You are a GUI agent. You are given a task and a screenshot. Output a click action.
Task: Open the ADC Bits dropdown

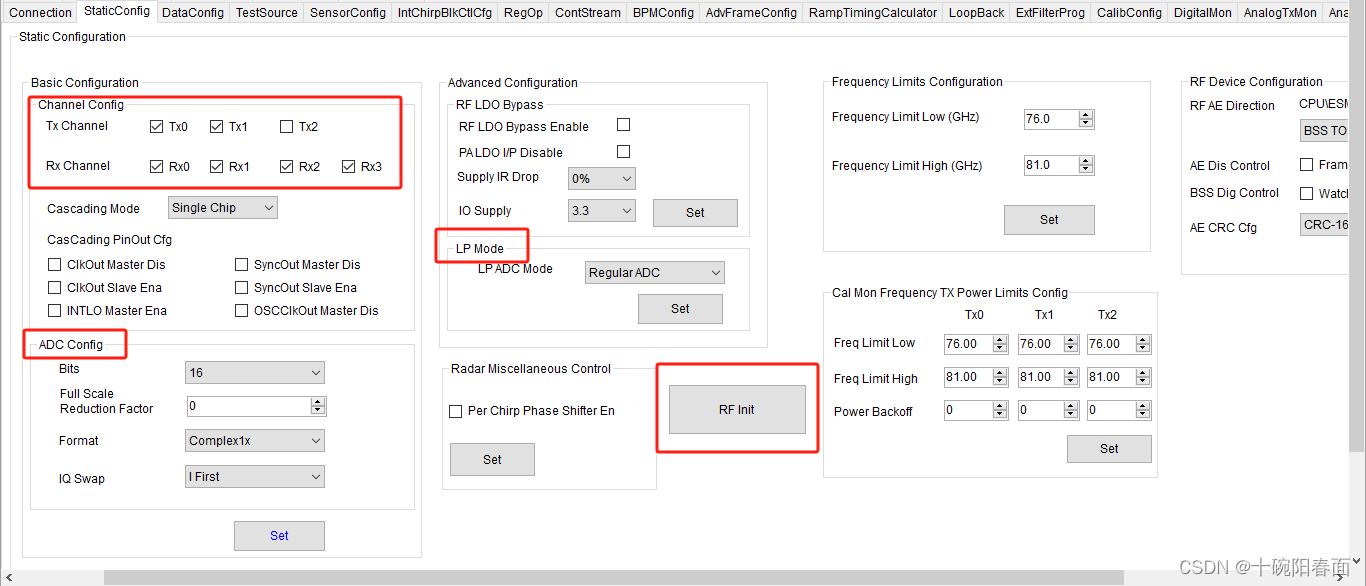pos(255,373)
